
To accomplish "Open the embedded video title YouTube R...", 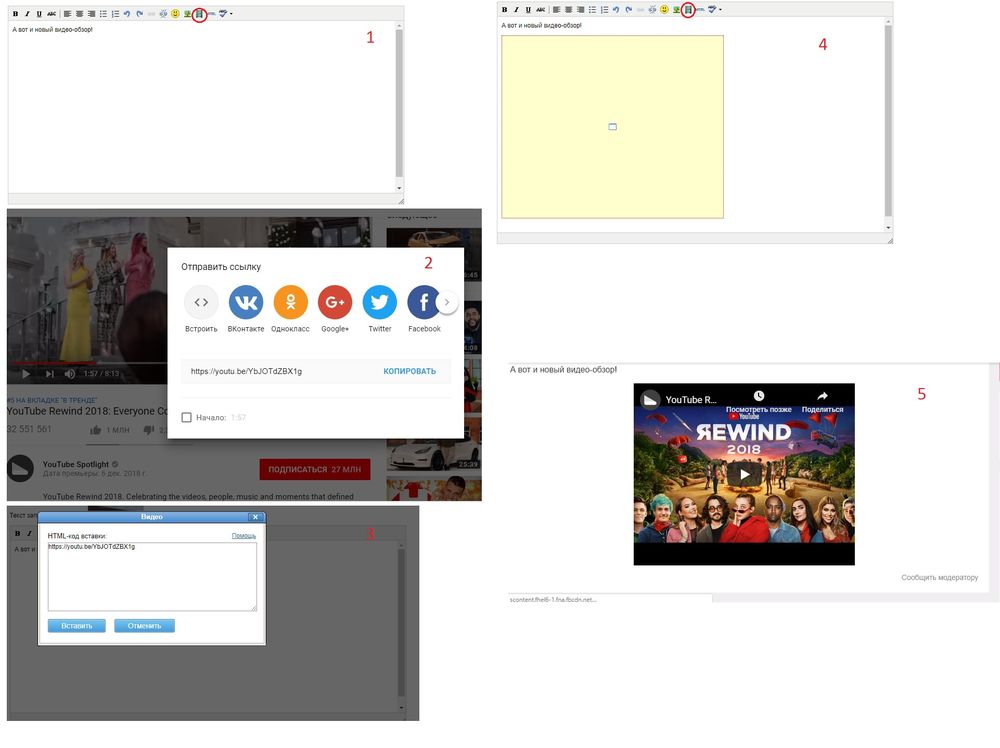I will coord(691,400).
